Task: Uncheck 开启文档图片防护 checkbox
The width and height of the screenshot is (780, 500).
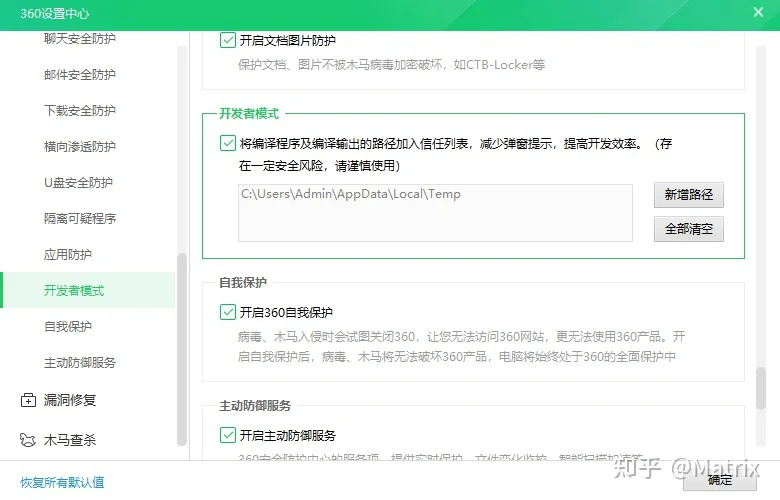Action: click(227, 40)
